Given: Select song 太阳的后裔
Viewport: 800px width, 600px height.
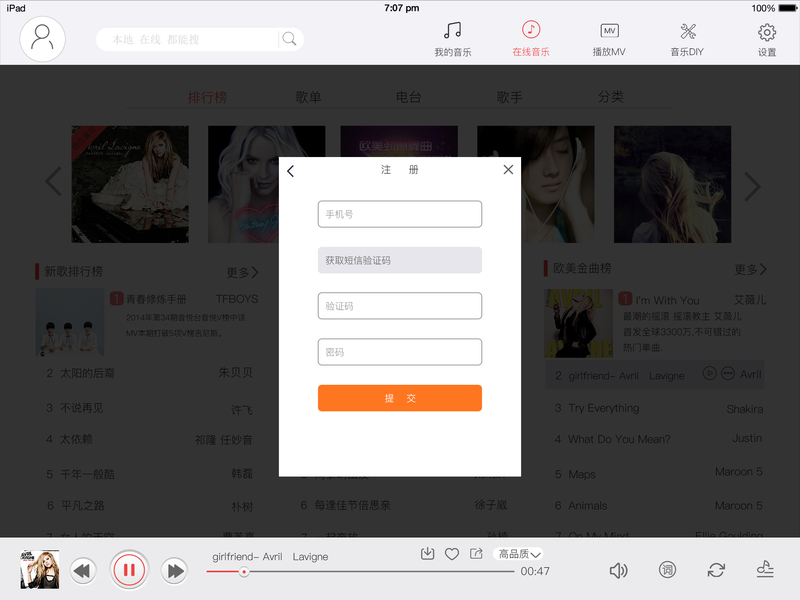Looking at the screenshot, I should 87,373.
